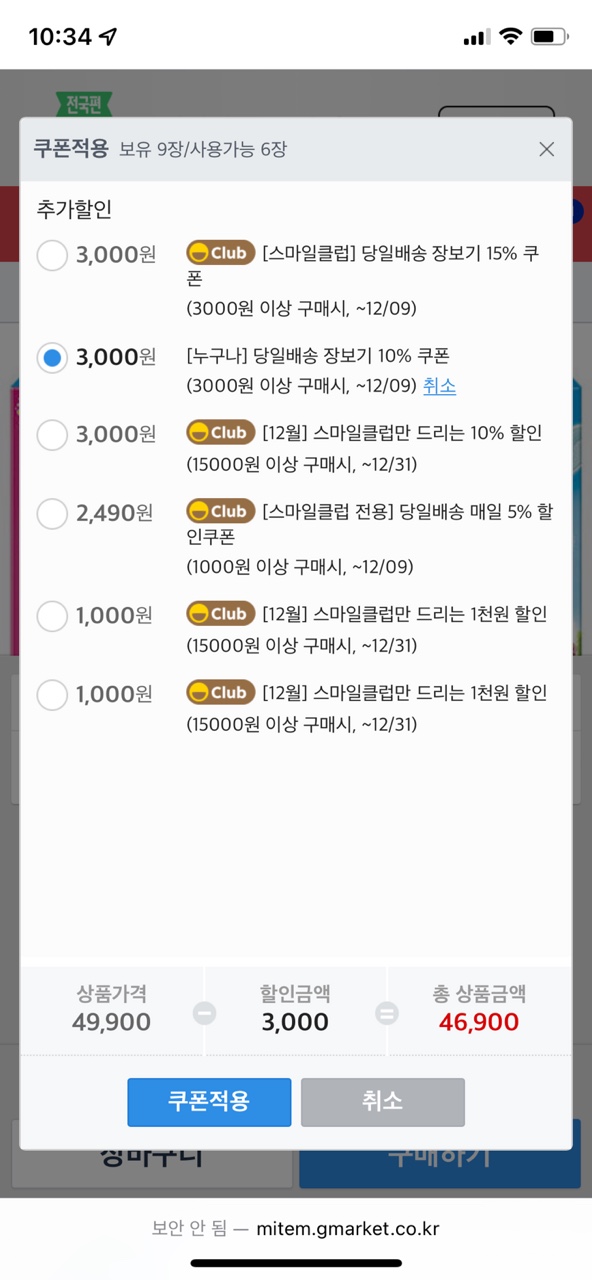The height and width of the screenshot is (1280, 592).
Task: Select the Smile Club 15% same-day coupon radio
Action: [x=52, y=254]
